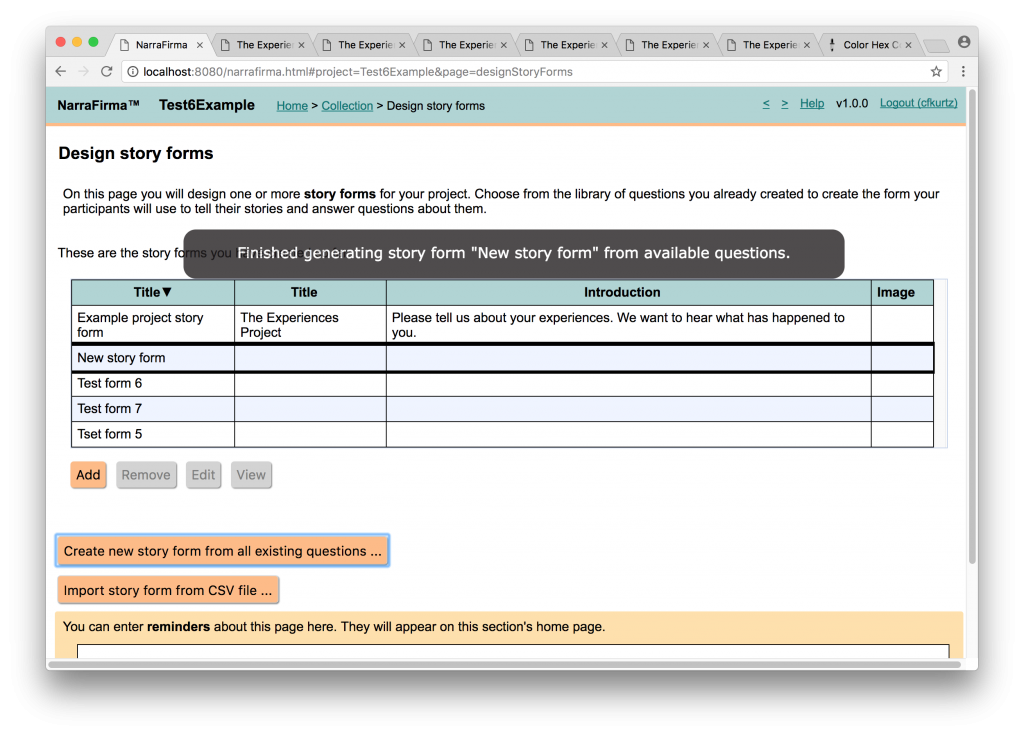Toggle the Title column sort order

[x=151, y=290]
